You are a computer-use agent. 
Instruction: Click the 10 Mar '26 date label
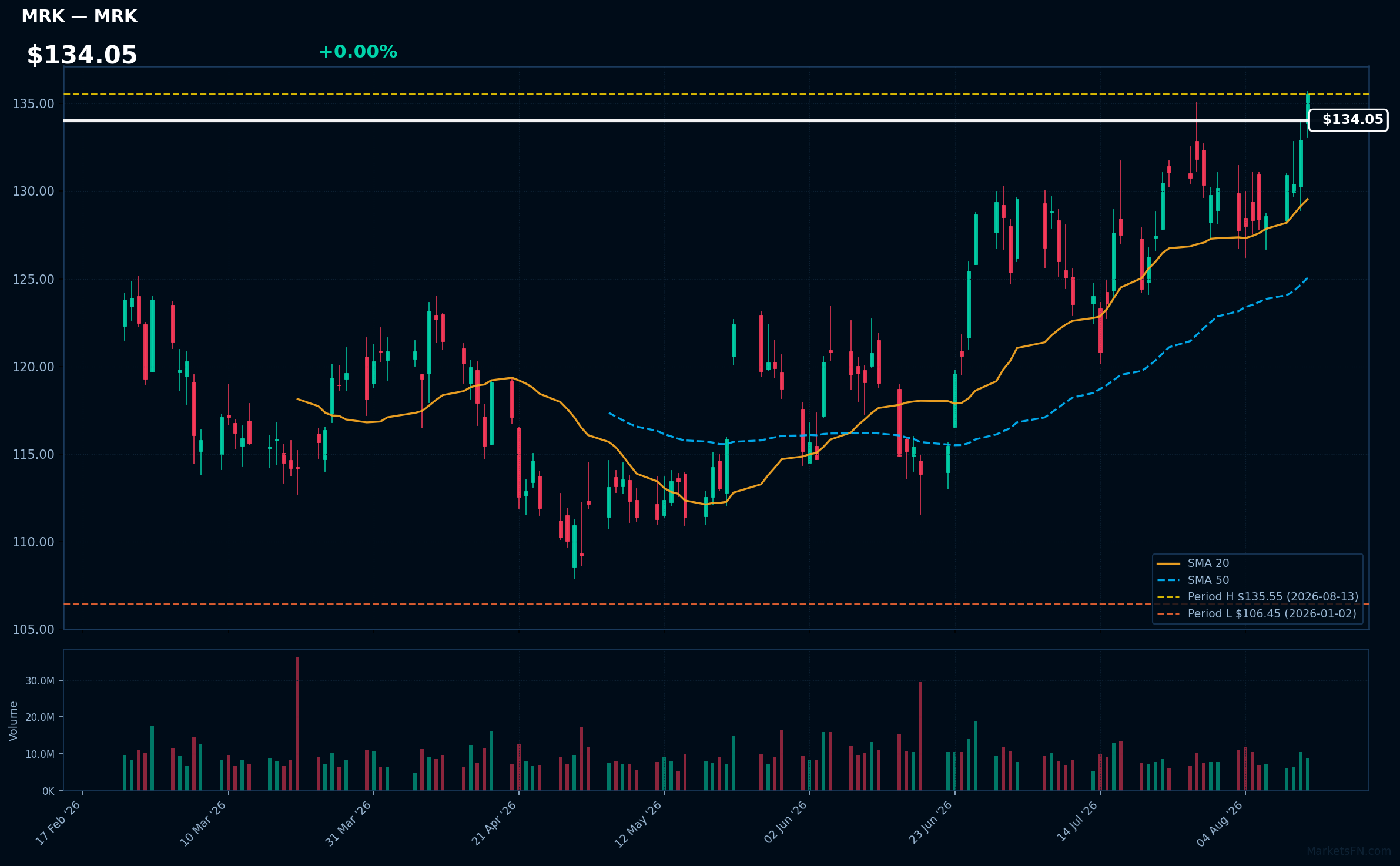click(x=203, y=823)
